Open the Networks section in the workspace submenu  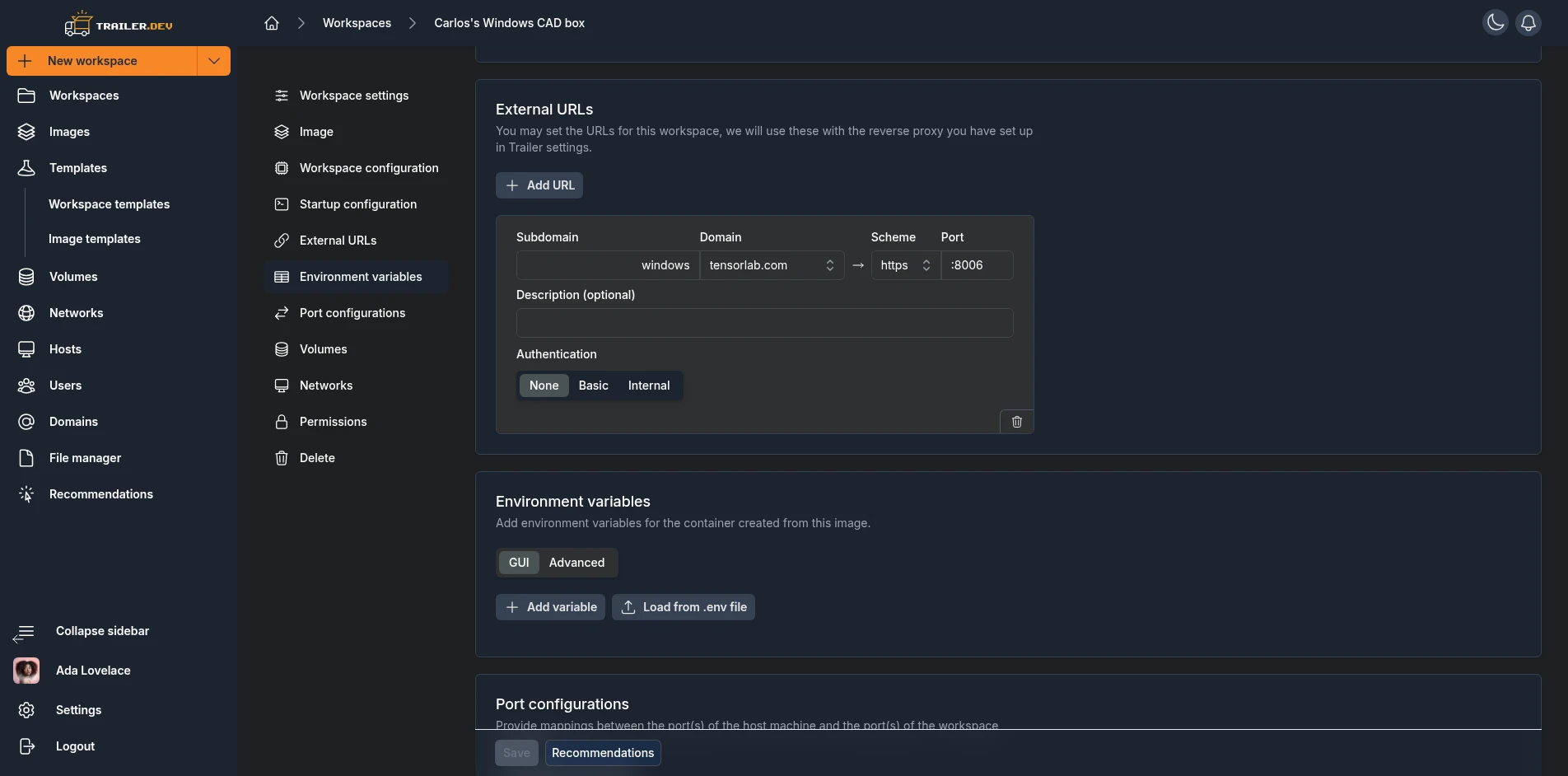[x=356, y=386]
